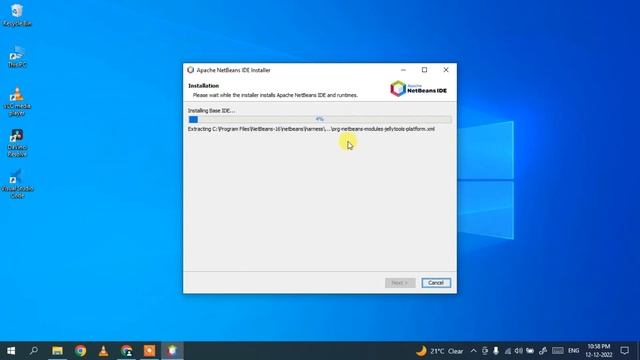The height and width of the screenshot is (360, 640).
Task: Click the battery tray icon
Action: tap(530, 351)
